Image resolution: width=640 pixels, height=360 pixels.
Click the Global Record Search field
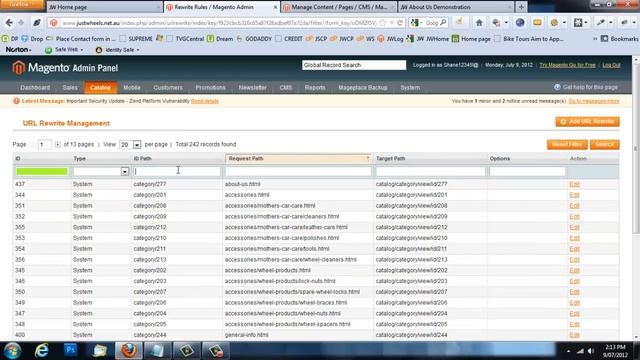coord(354,65)
